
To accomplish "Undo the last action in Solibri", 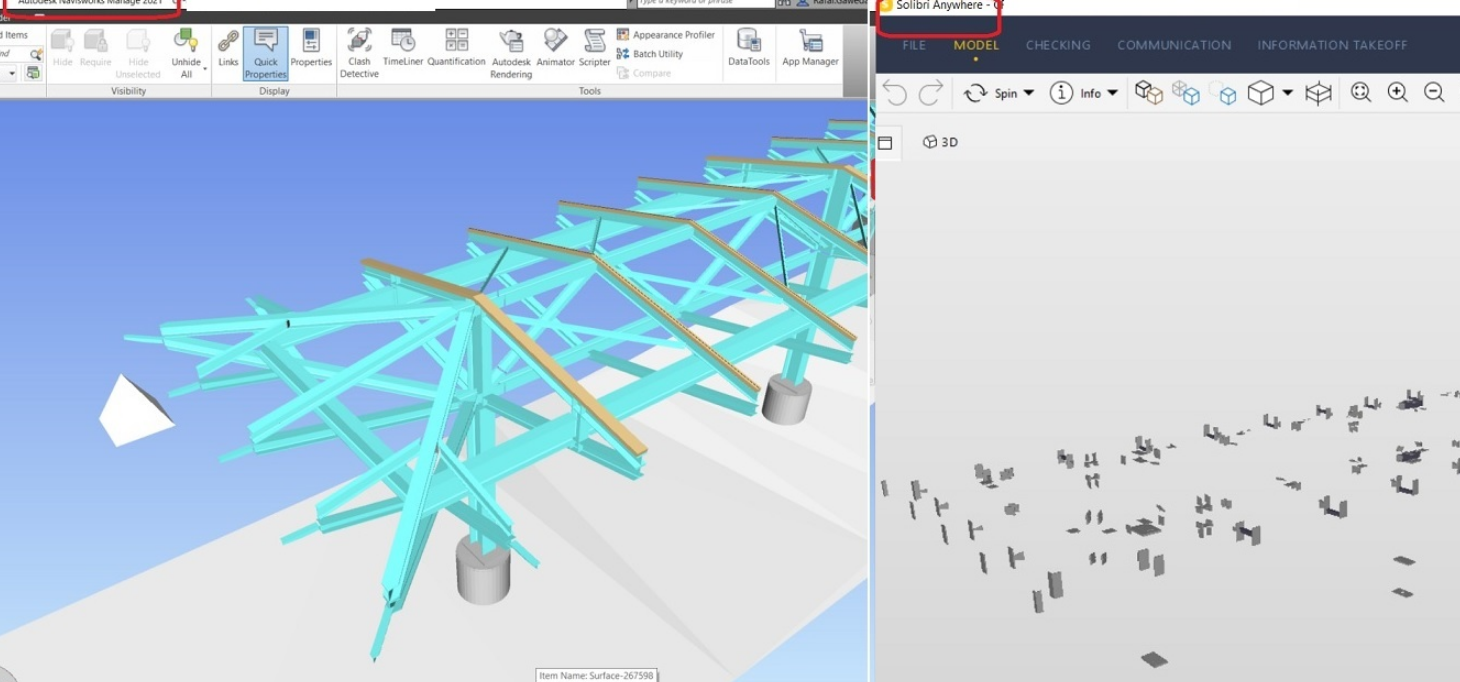I will (894, 94).
